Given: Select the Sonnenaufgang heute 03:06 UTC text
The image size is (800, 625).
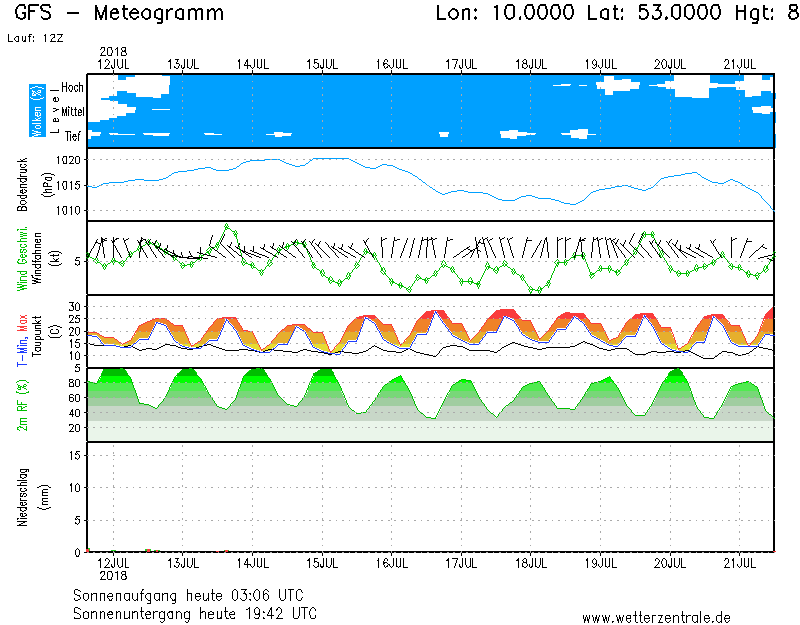Looking at the screenshot, I should click(194, 595).
